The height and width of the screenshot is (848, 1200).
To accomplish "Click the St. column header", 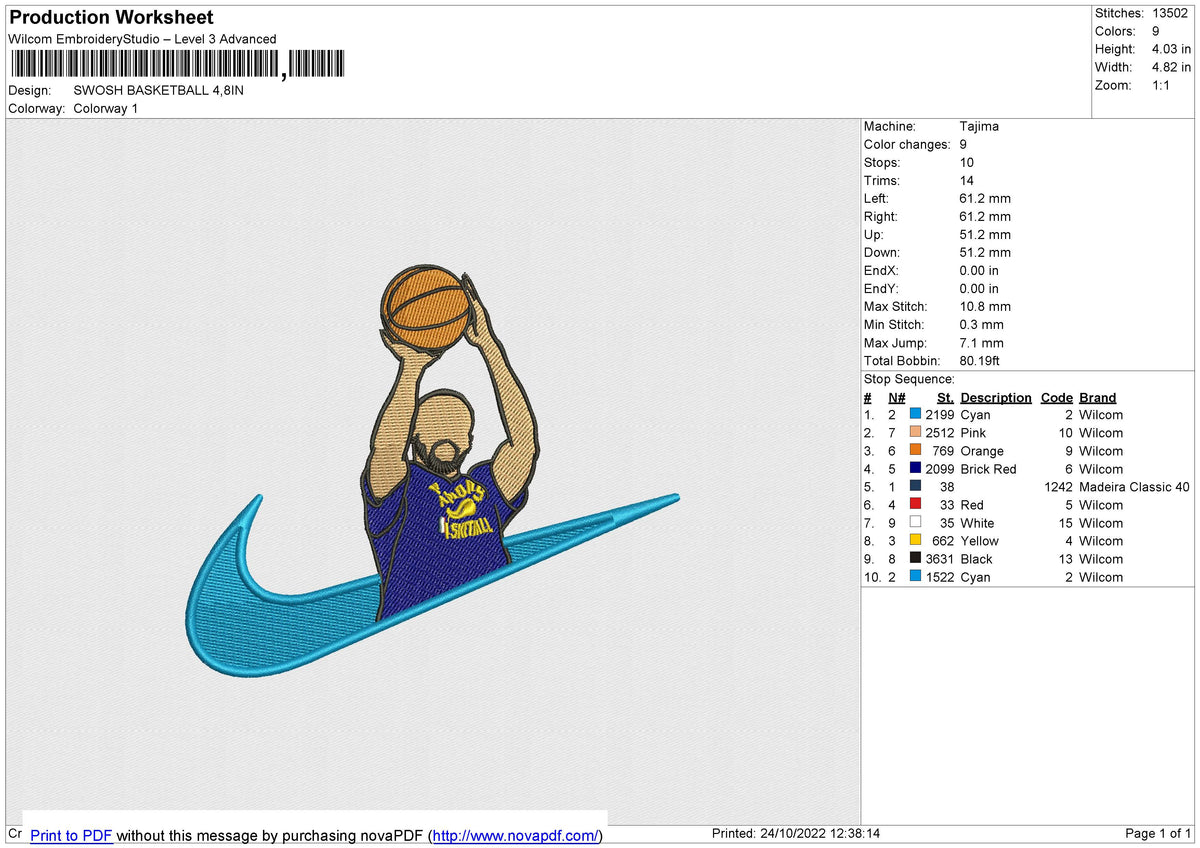I will pos(945,397).
